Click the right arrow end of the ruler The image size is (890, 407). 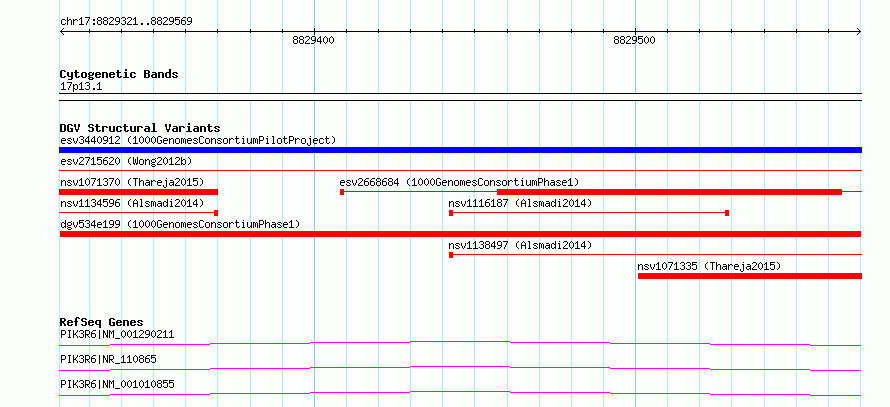pyautogui.click(x=859, y=32)
